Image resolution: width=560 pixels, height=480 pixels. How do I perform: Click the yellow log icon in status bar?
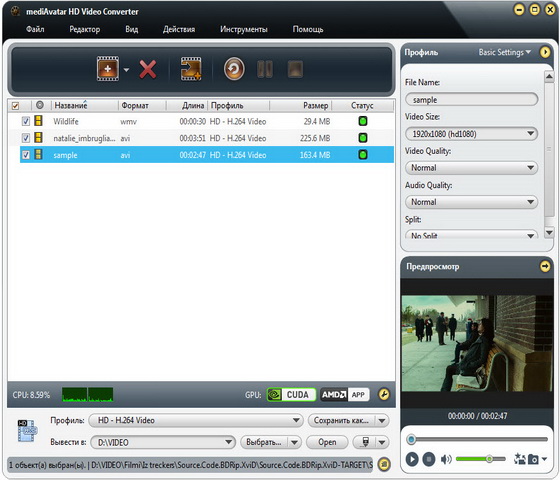tap(384, 464)
